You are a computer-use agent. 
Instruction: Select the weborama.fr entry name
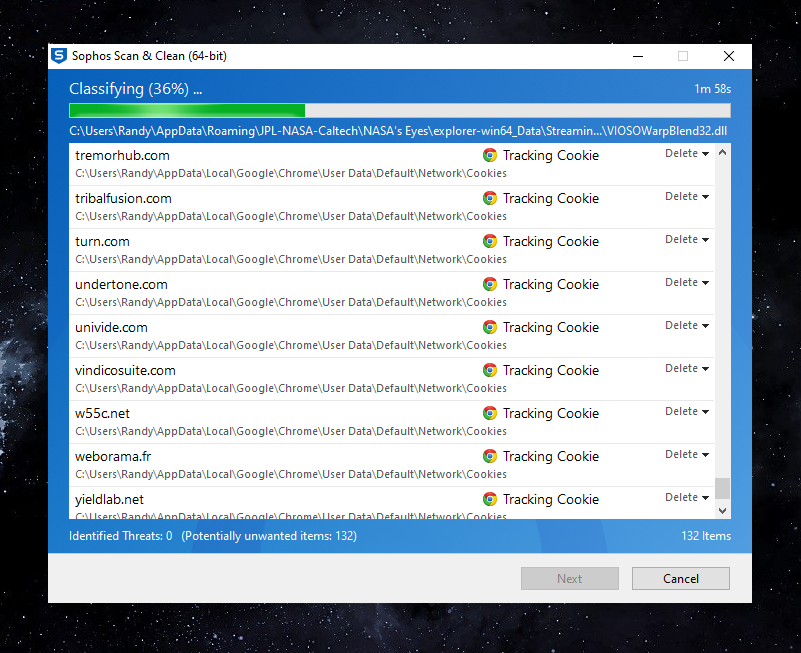[x=113, y=456]
